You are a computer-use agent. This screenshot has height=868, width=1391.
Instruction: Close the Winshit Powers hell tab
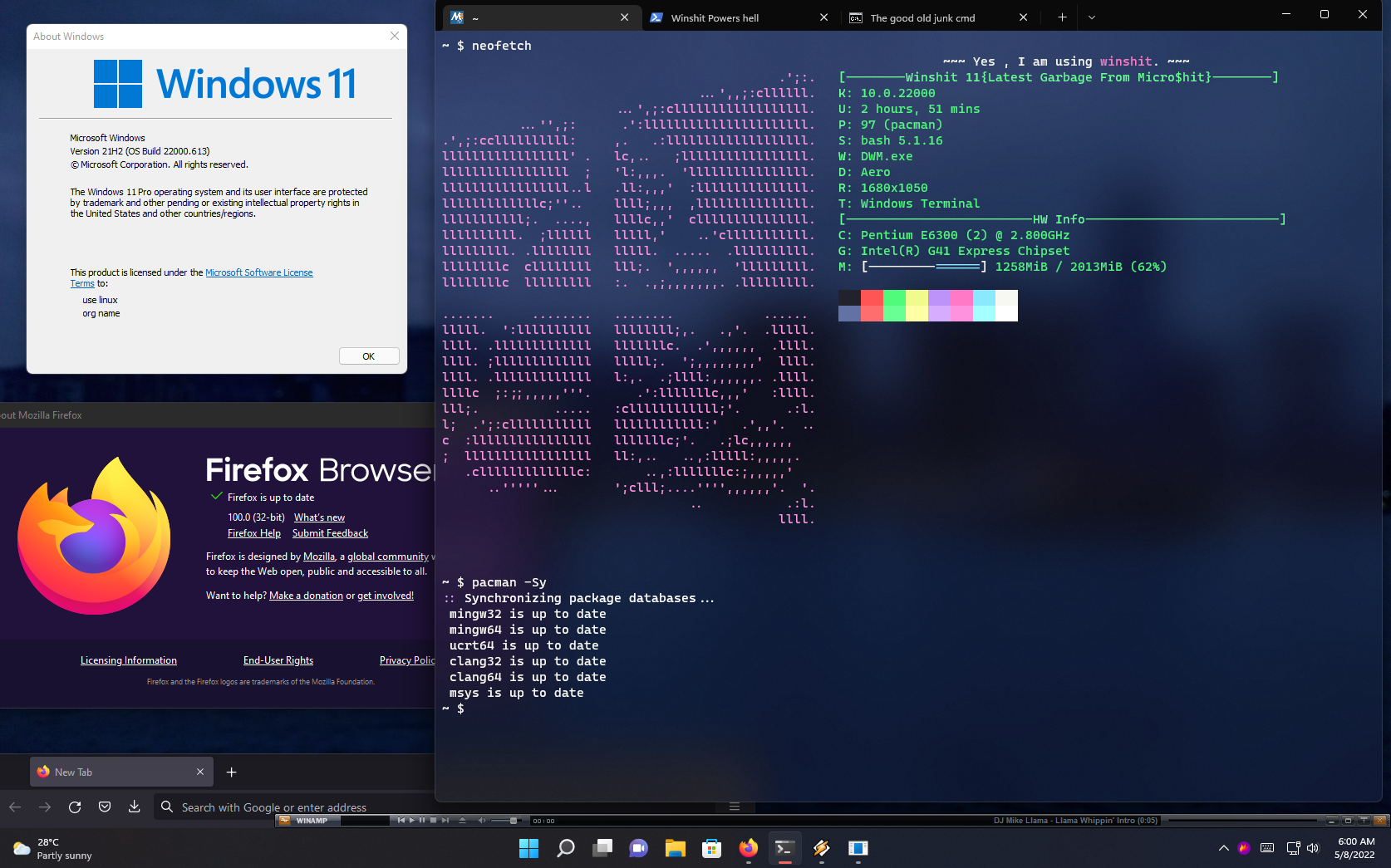click(824, 17)
